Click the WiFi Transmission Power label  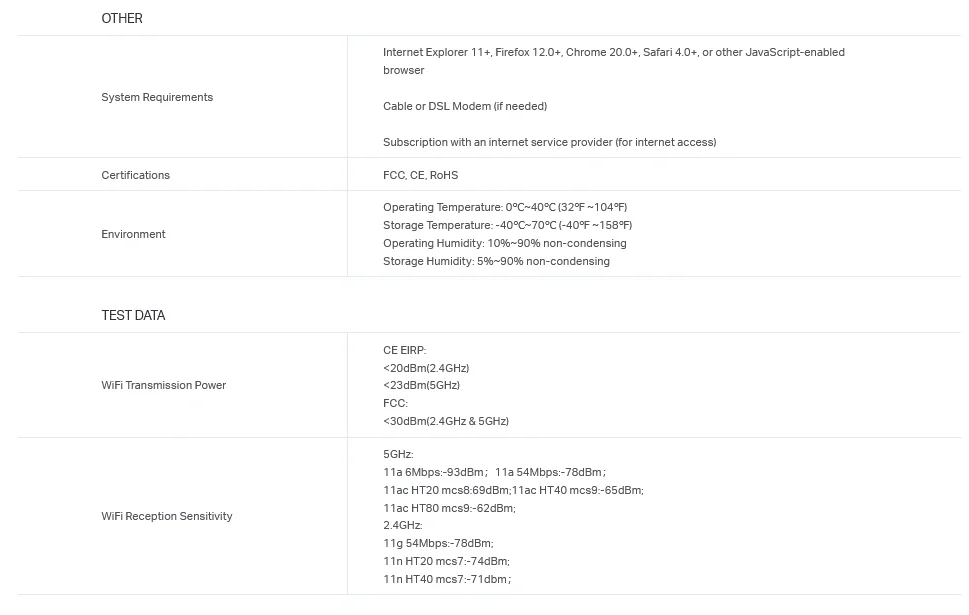pyautogui.click(x=164, y=385)
